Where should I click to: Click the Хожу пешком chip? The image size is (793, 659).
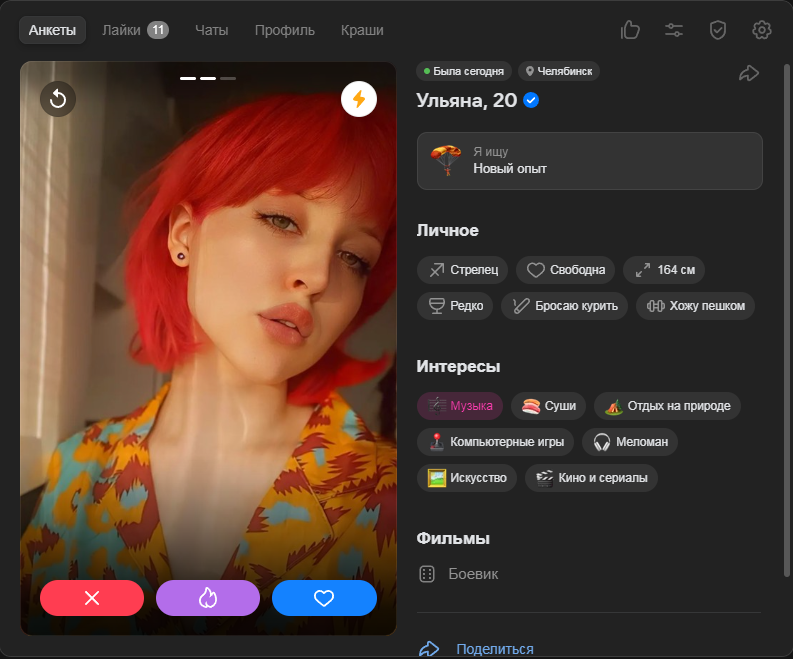[x=695, y=305]
